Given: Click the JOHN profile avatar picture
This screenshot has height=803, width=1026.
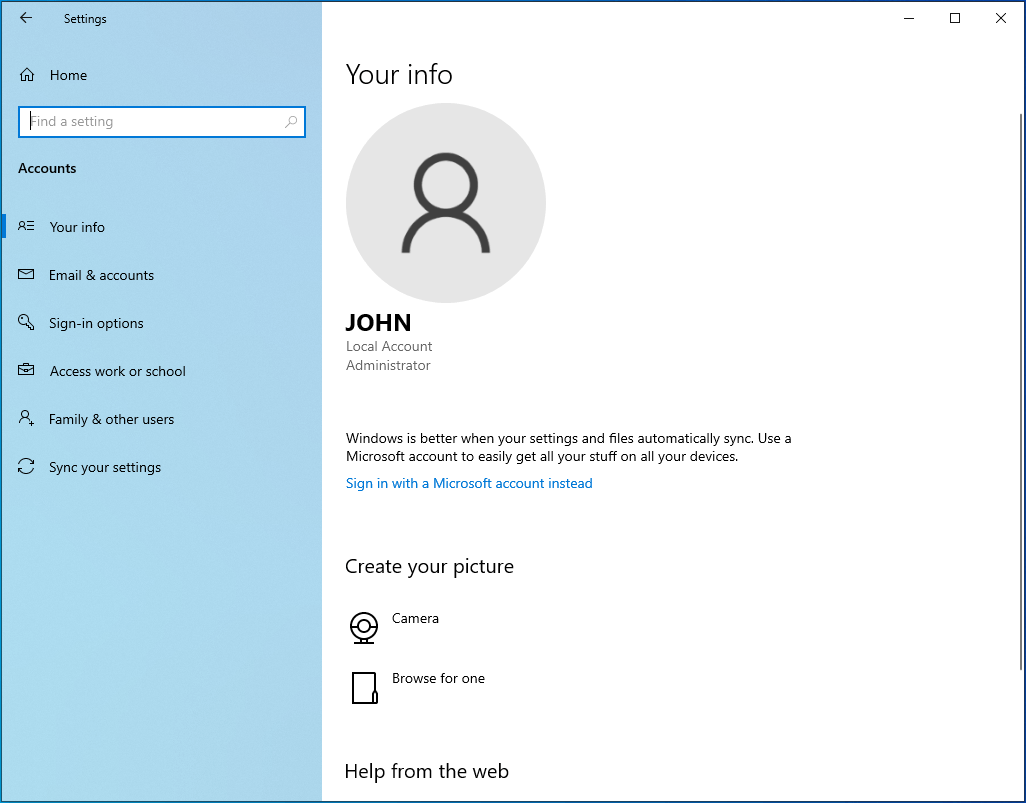Looking at the screenshot, I should click(x=446, y=203).
